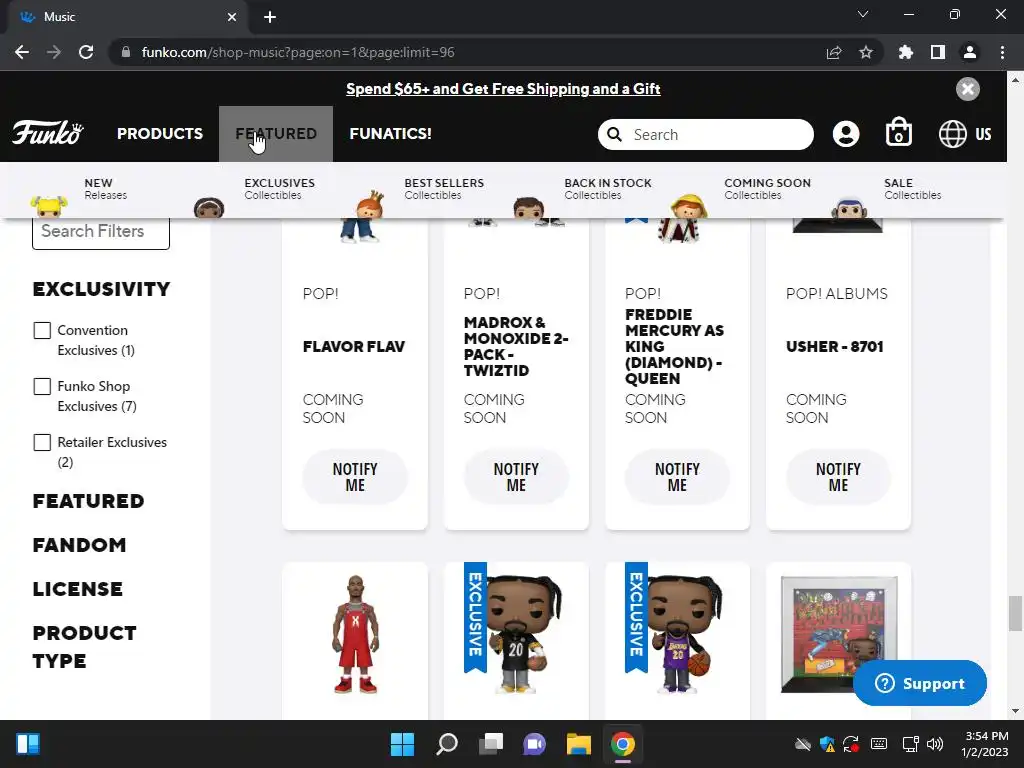1024x768 pixels.
Task: Open the tab search chevron in Chrome title bar
Action: [x=863, y=14]
